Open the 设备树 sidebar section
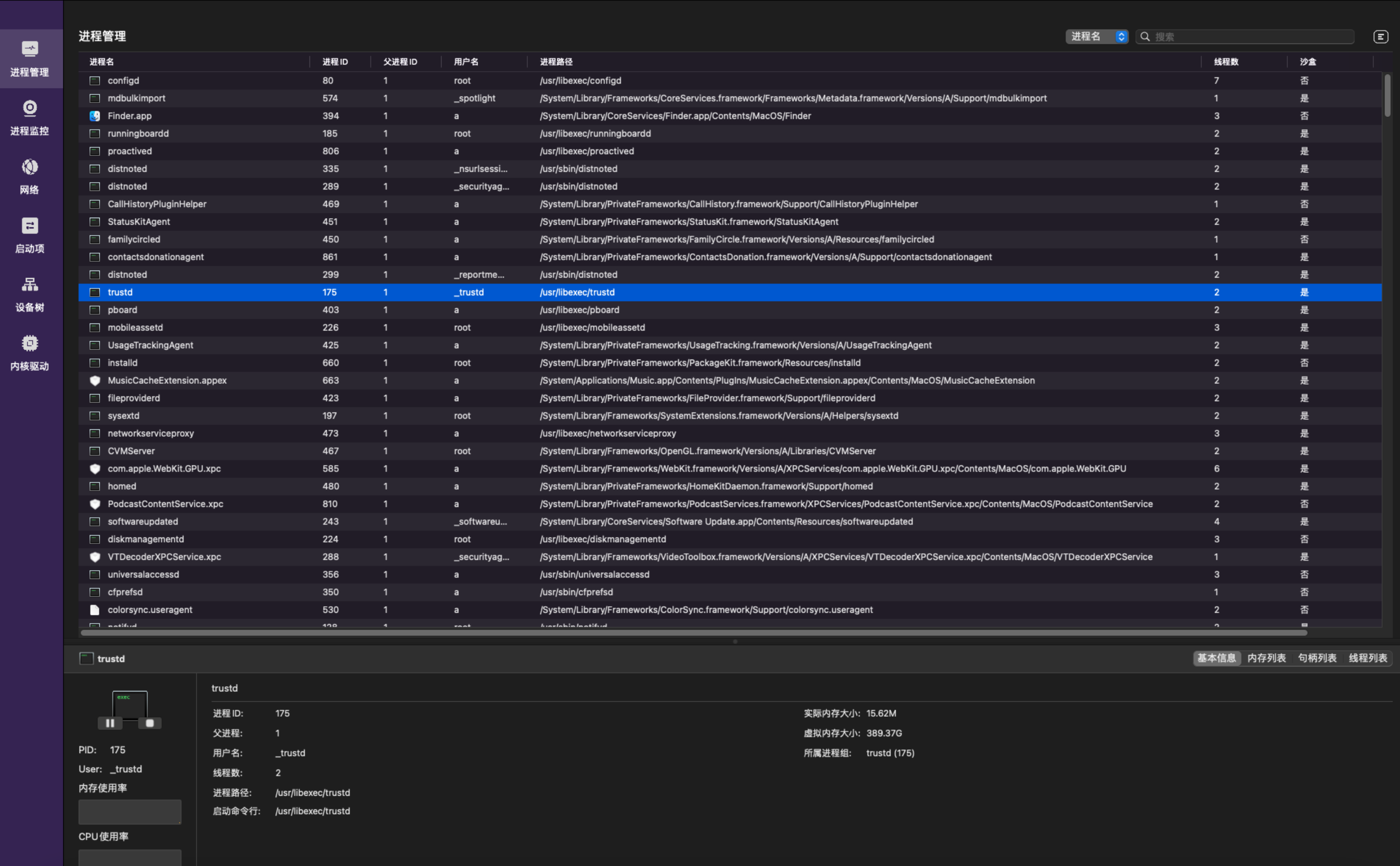This screenshot has height=866, width=1400. pos(30,294)
